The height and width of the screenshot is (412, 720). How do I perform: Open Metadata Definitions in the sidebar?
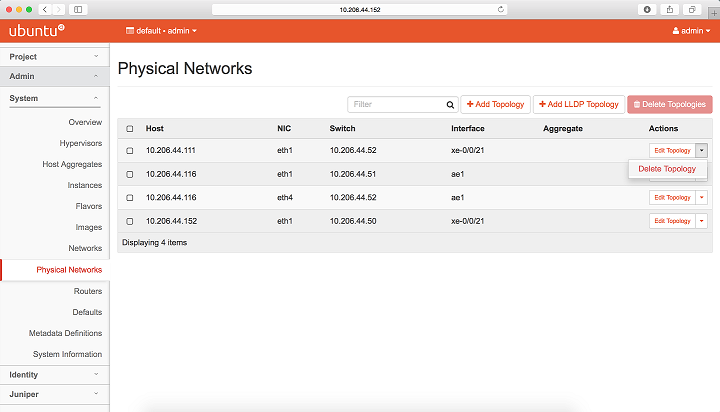pos(65,333)
